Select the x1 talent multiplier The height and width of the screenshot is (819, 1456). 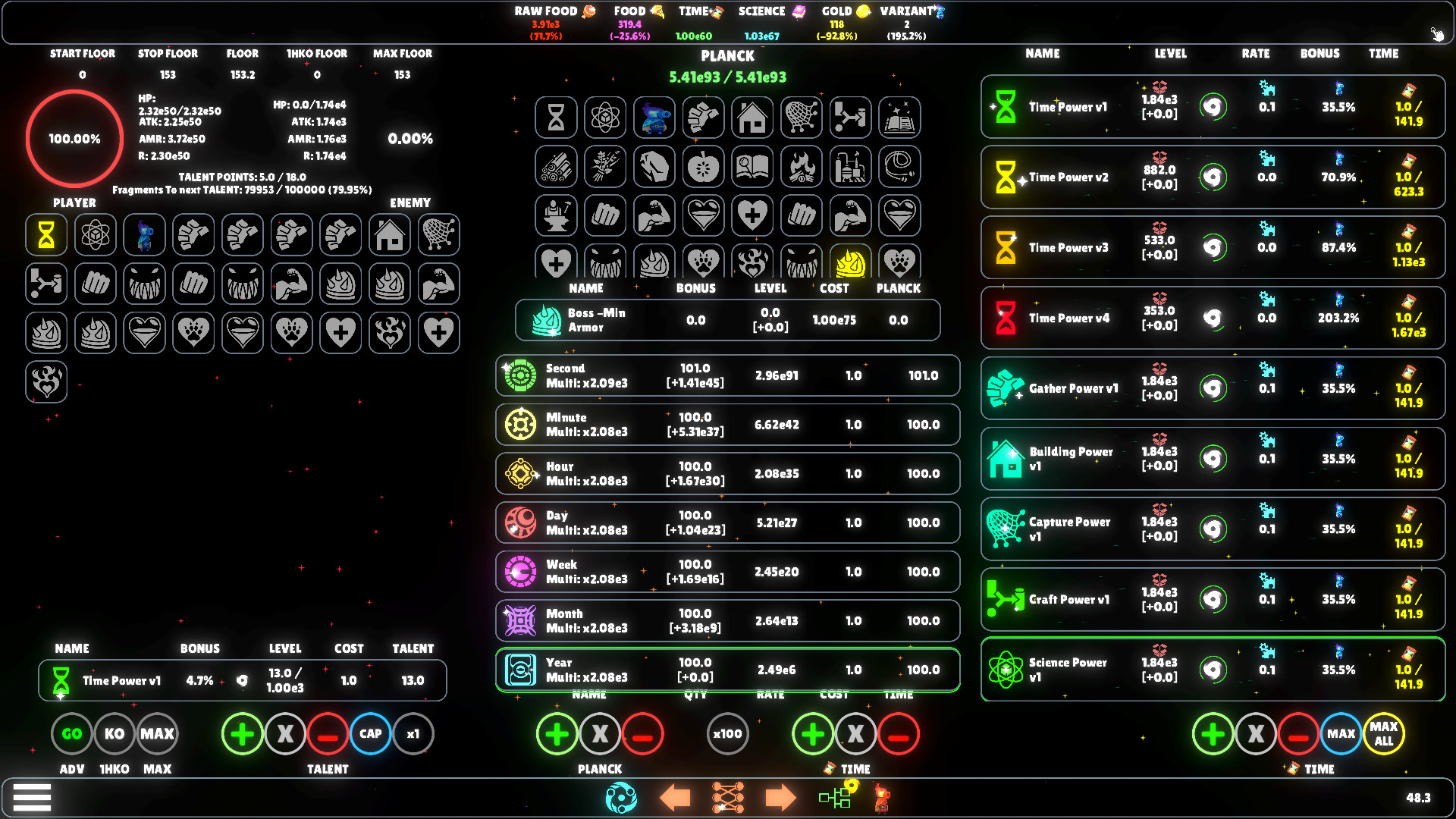413,733
